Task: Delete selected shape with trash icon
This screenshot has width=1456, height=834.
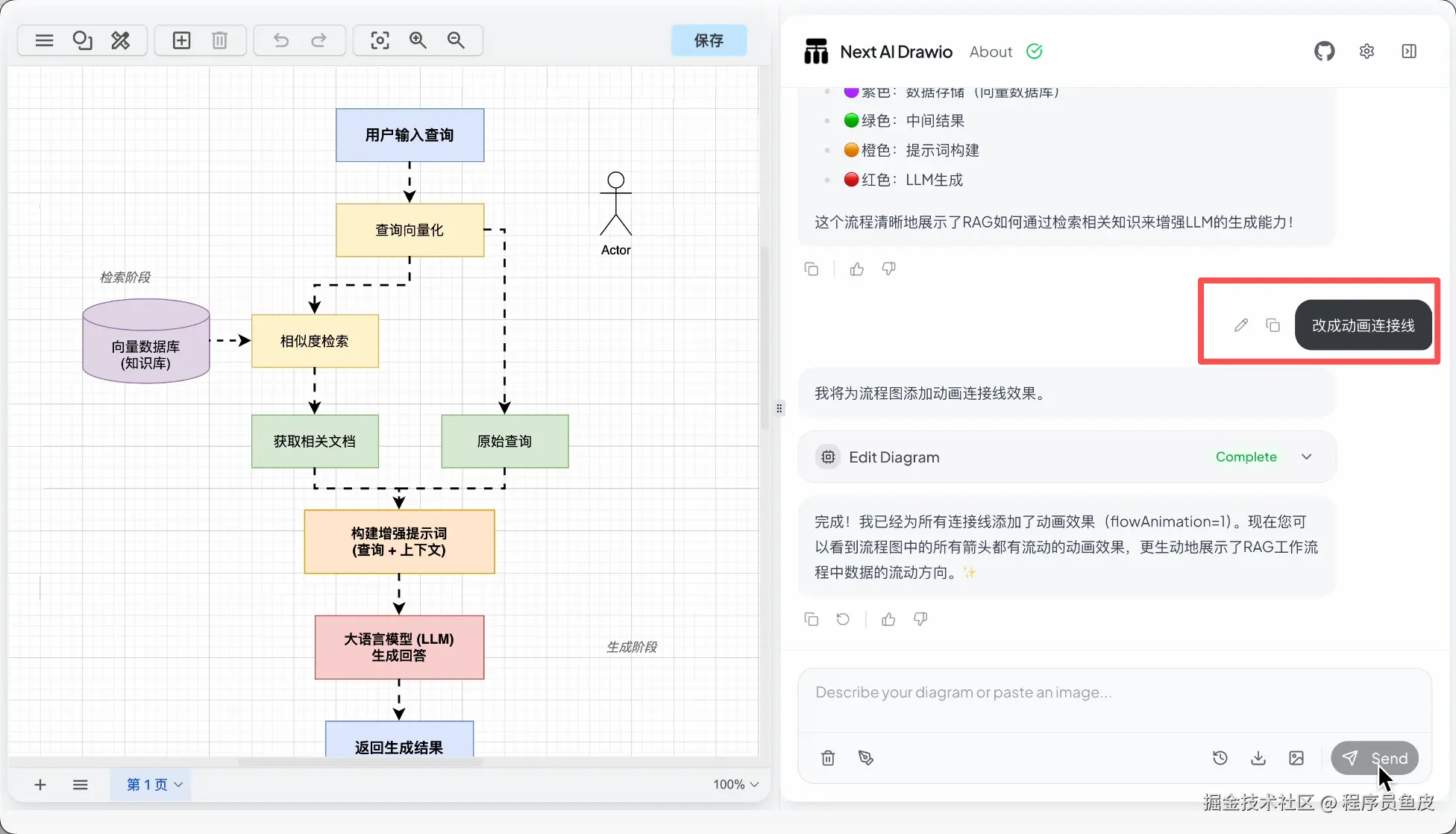Action: (x=219, y=40)
